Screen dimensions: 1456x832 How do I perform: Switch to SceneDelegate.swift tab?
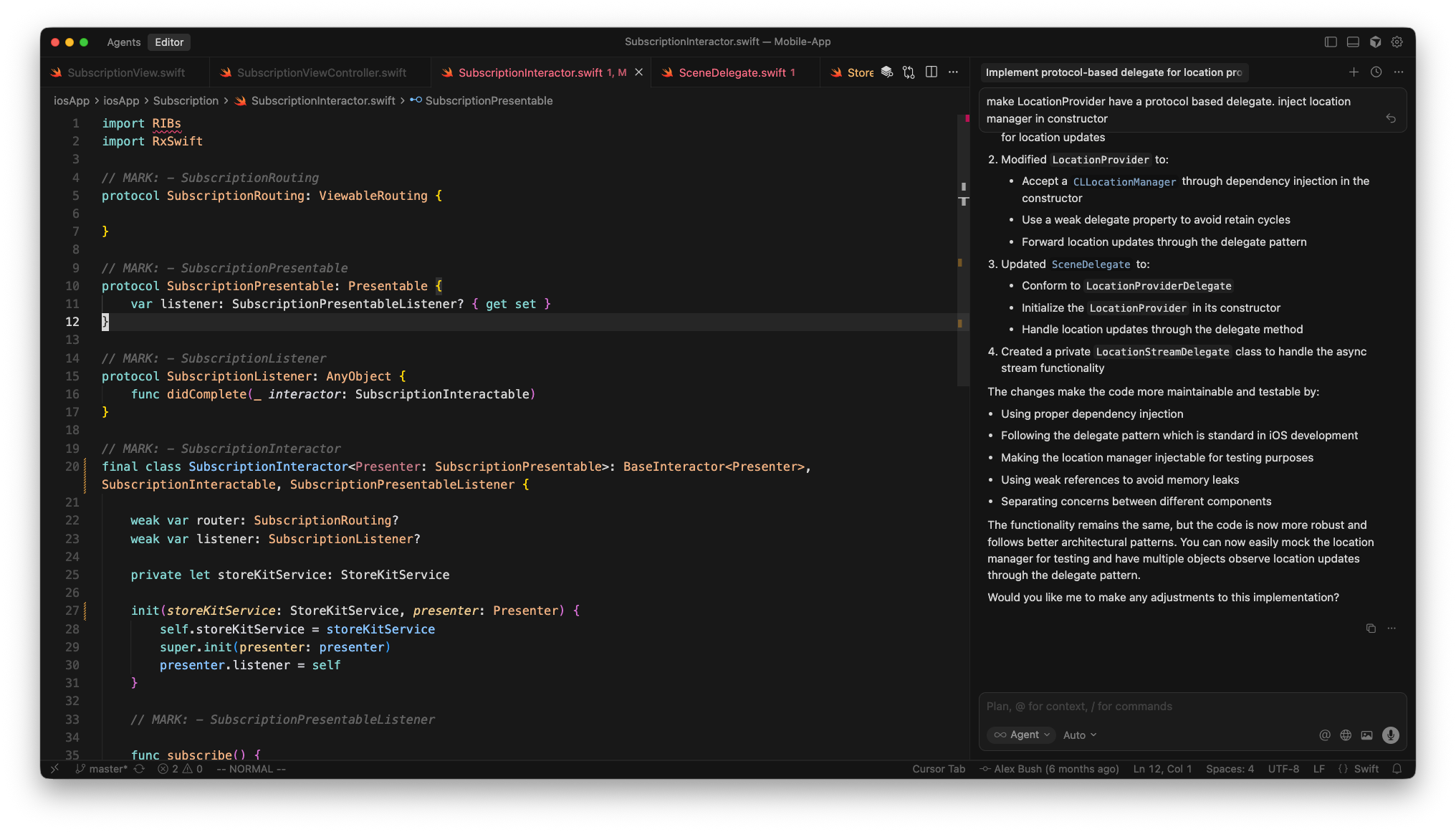point(732,72)
